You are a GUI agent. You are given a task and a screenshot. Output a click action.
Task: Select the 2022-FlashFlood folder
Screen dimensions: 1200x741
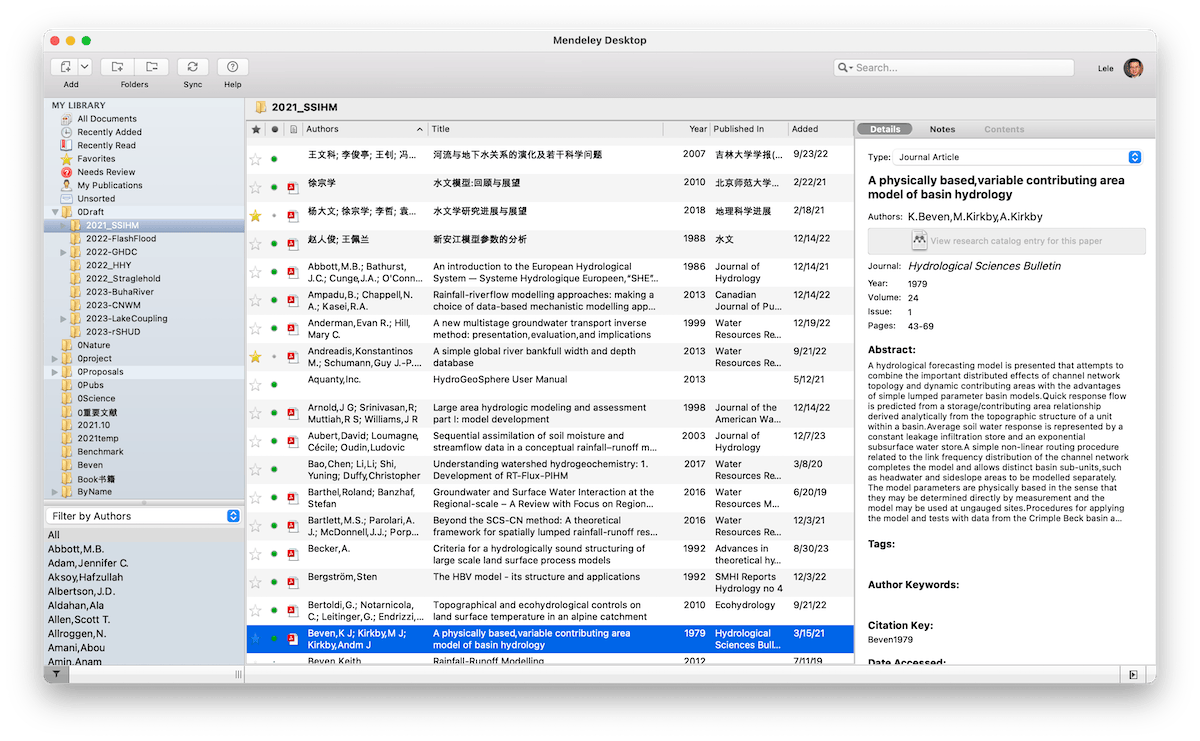[120, 239]
